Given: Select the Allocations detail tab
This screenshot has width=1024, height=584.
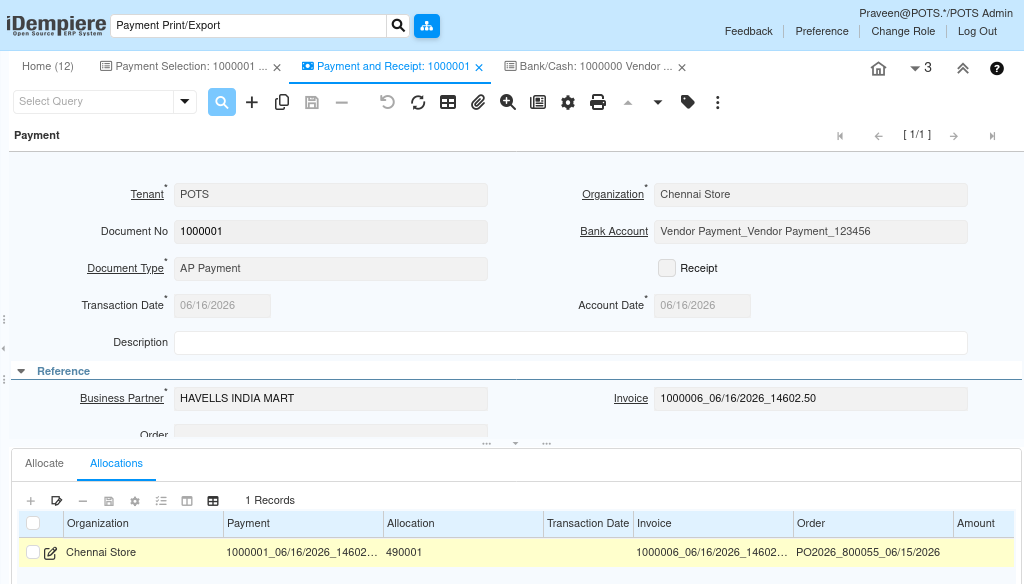Looking at the screenshot, I should pyautogui.click(x=116, y=464).
